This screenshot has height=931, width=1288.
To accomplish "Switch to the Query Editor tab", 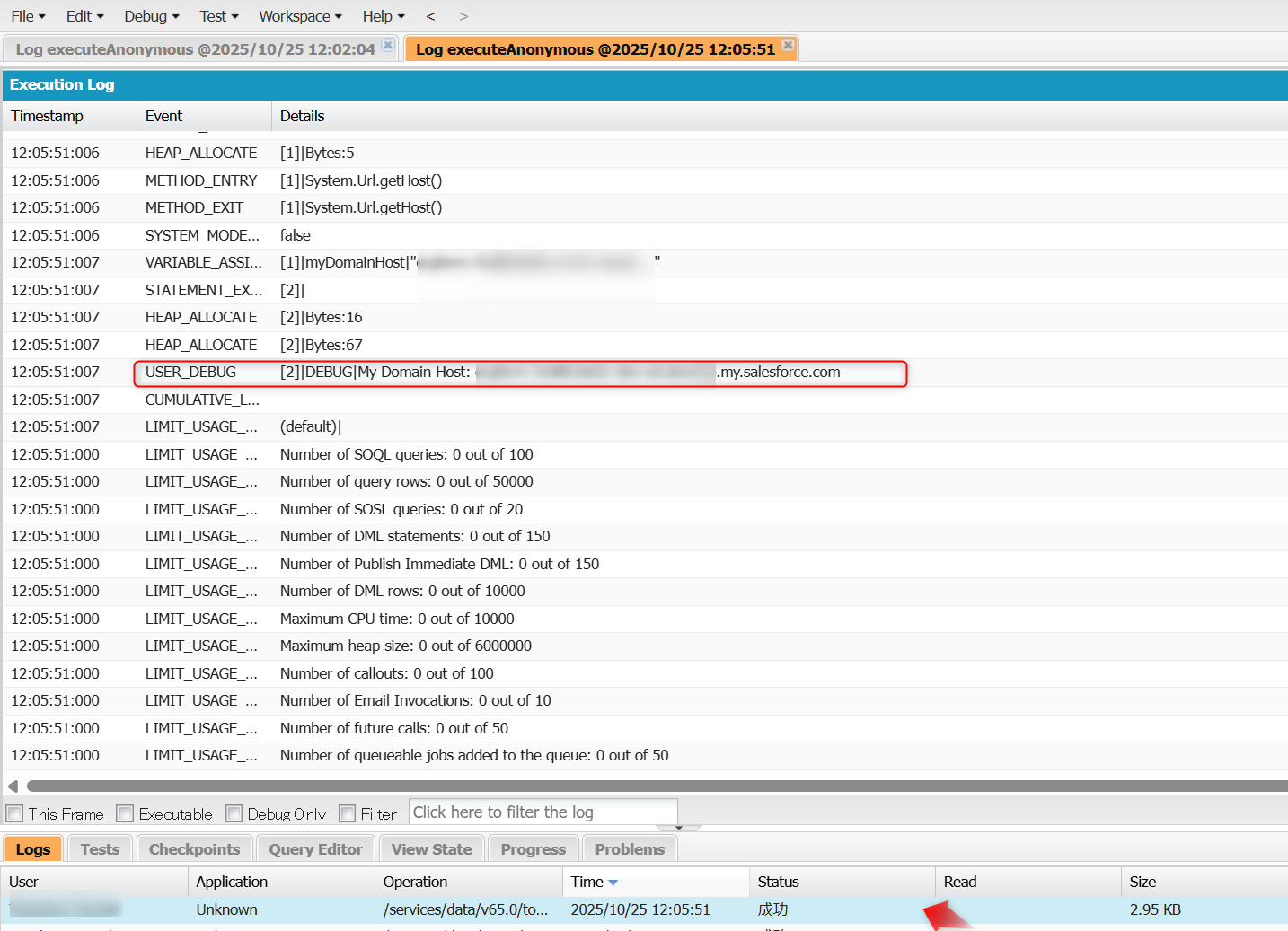I will coord(315,849).
